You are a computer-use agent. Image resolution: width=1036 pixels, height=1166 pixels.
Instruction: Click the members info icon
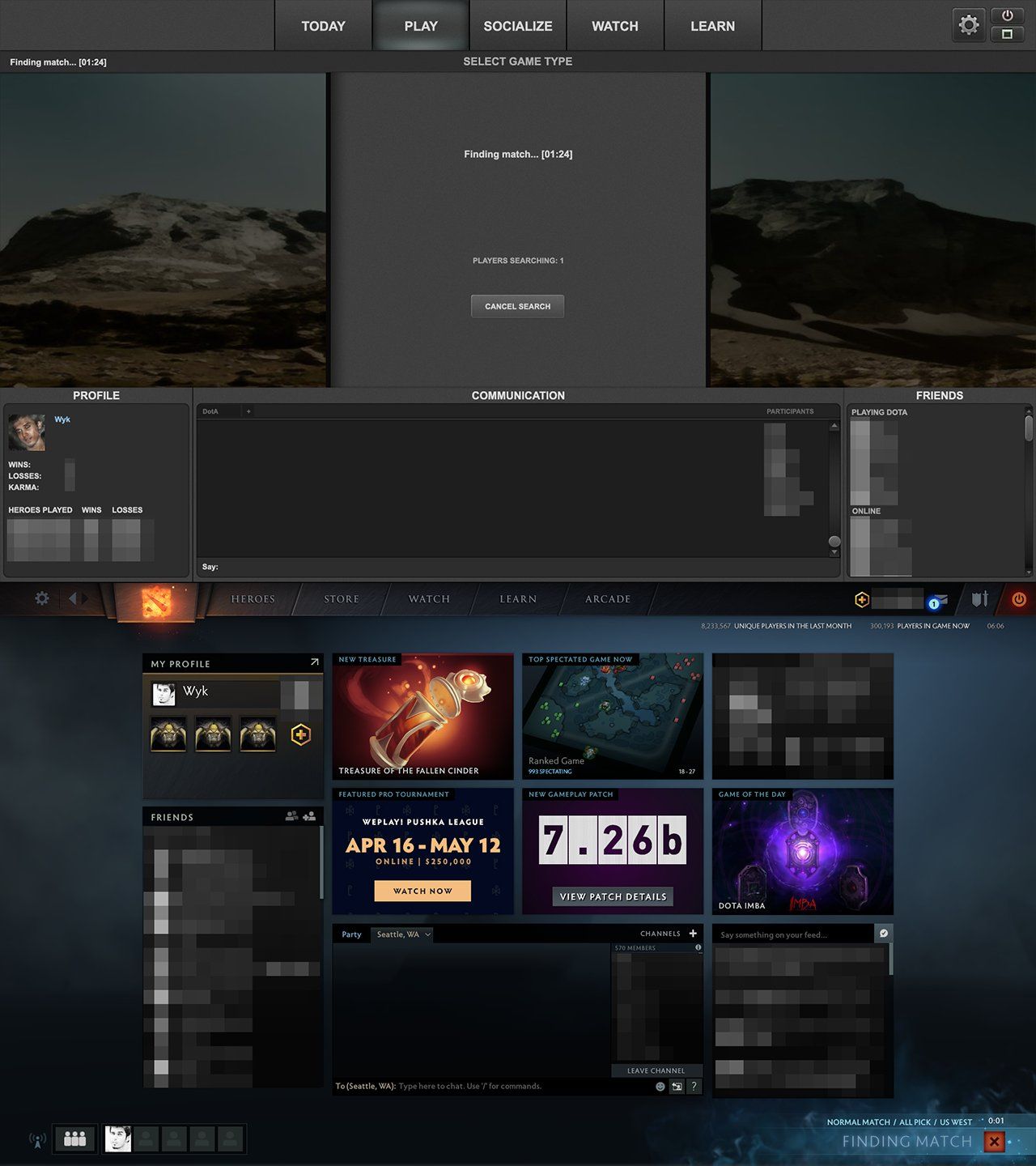698,947
